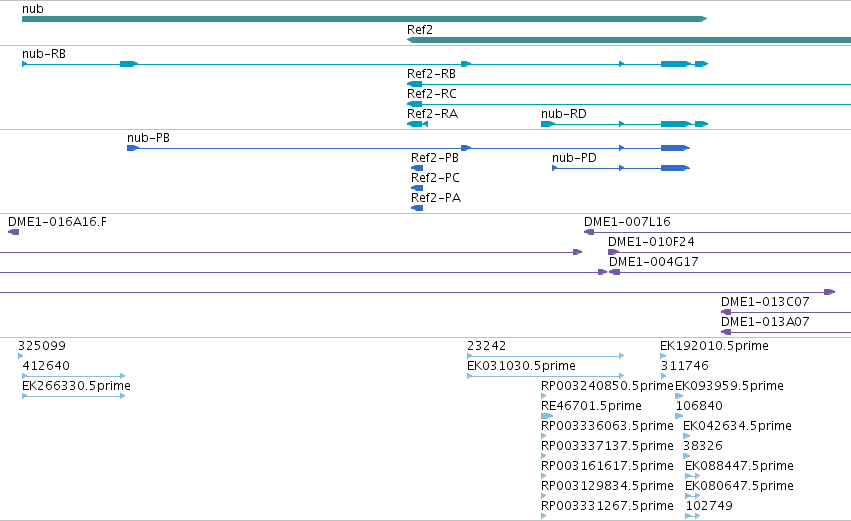The height and width of the screenshot is (521, 851).
Task: Select the EK266330.5prime feature line
Action: [x=74, y=396]
